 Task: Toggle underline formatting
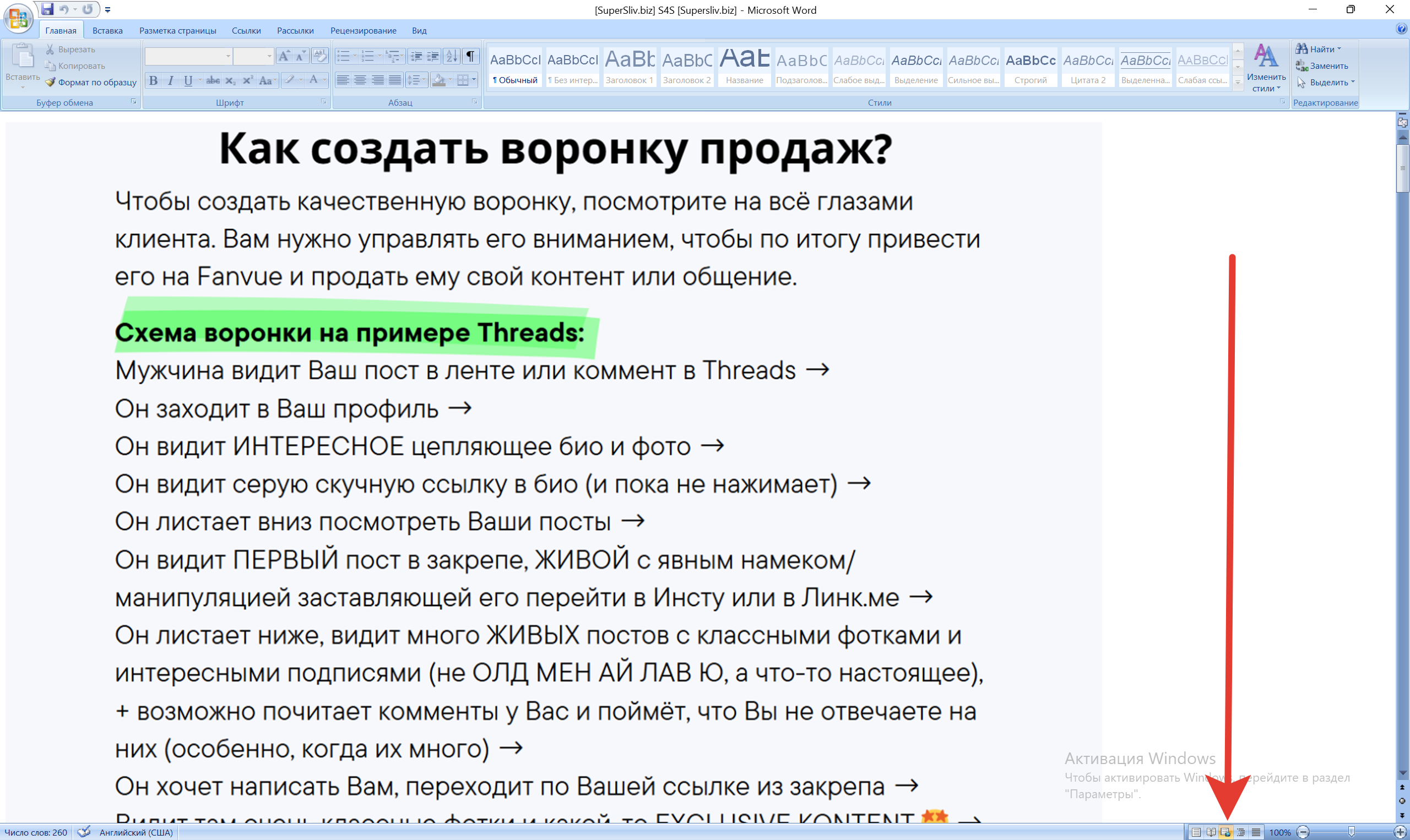[188, 80]
